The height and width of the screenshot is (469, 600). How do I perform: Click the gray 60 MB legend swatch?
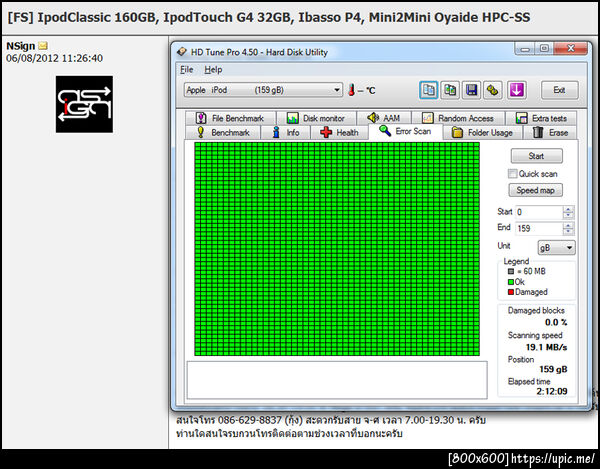click(x=510, y=271)
